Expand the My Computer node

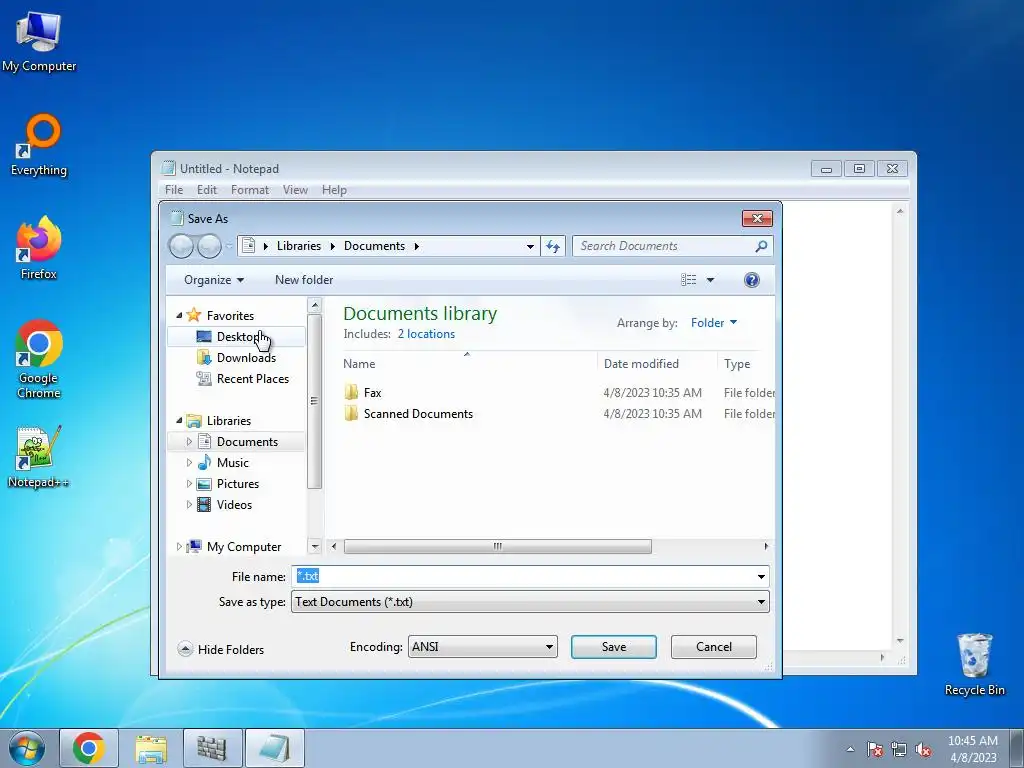tap(179, 547)
